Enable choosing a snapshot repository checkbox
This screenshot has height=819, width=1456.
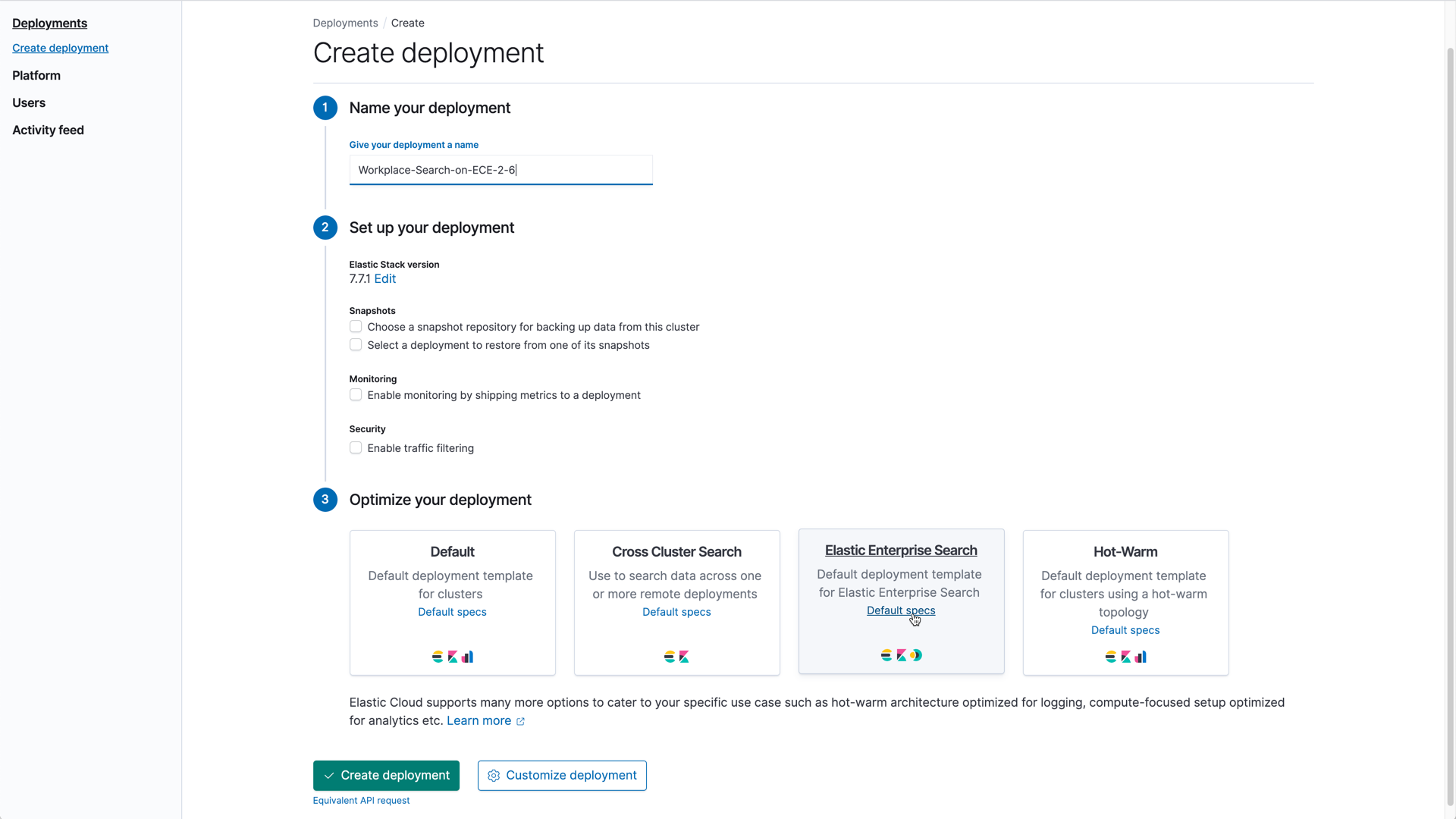[356, 327]
